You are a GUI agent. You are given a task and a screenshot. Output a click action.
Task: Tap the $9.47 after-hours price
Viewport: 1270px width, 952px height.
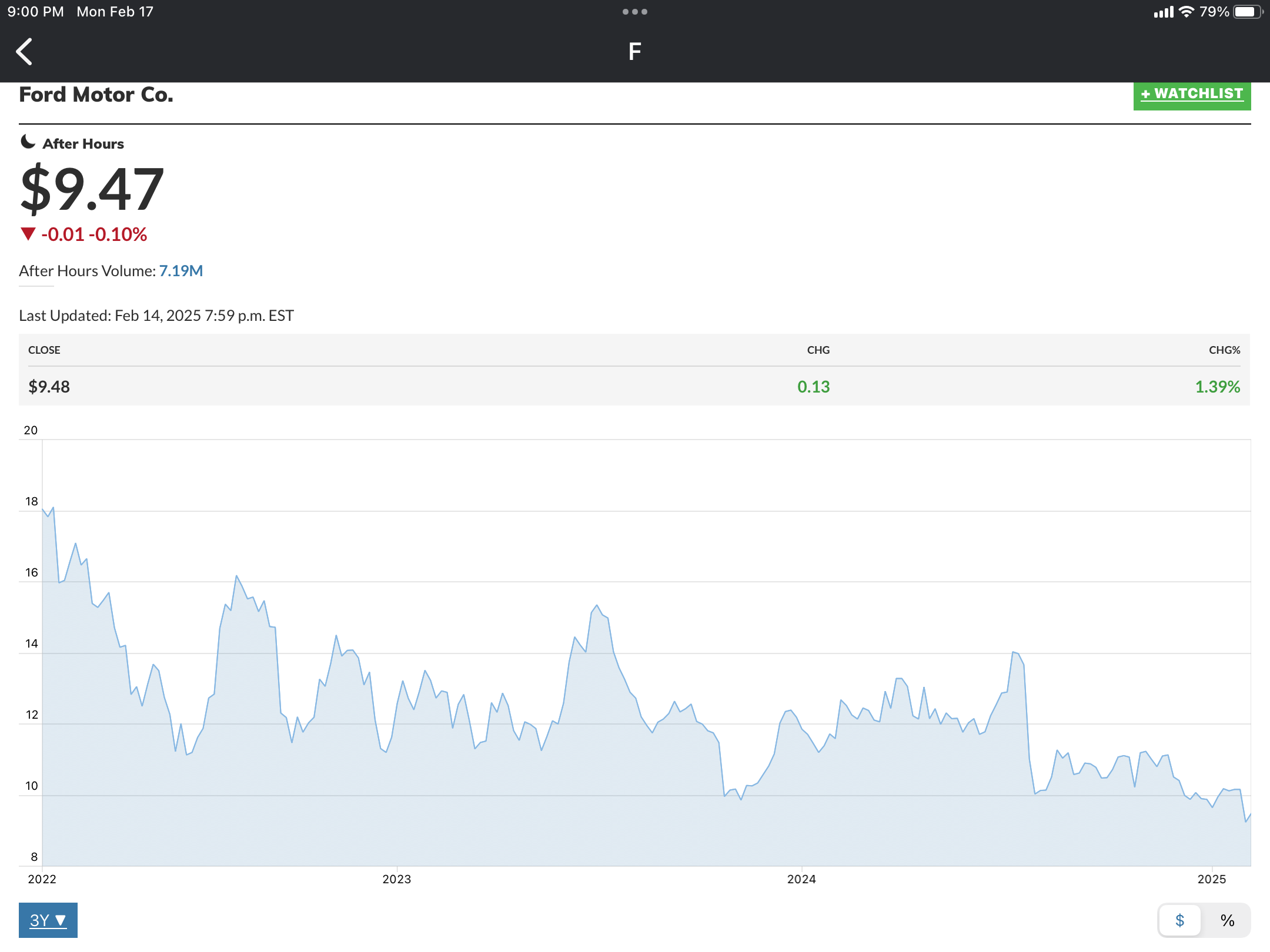92,189
